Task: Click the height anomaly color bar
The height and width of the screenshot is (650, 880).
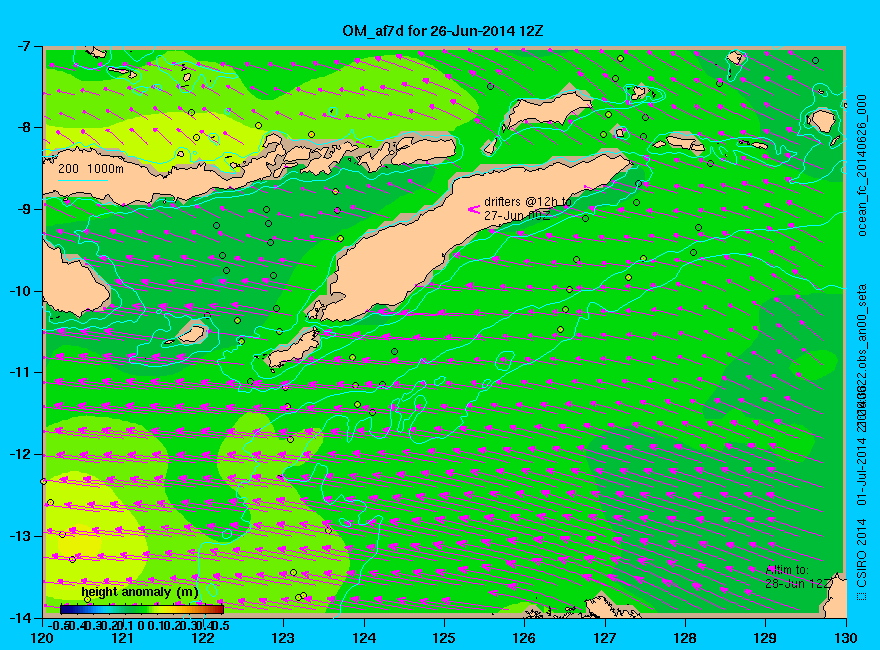Action: coord(141,609)
